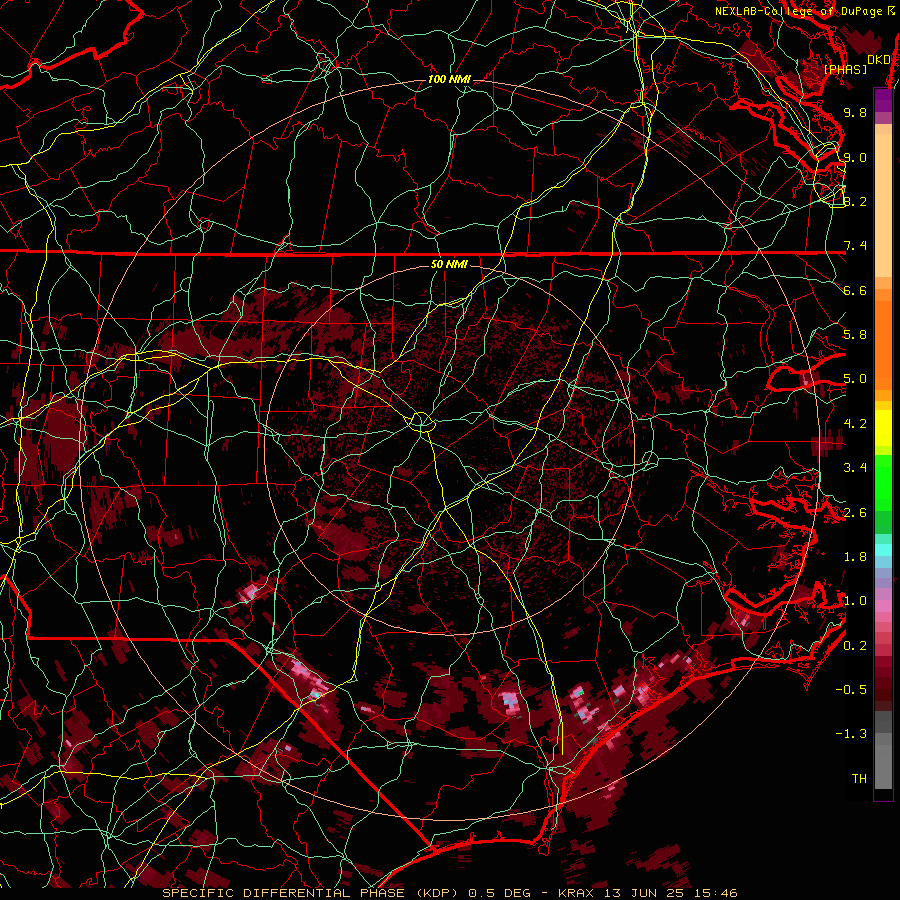Click the 1.8 scale value
The image size is (900, 900).
point(855,557)
